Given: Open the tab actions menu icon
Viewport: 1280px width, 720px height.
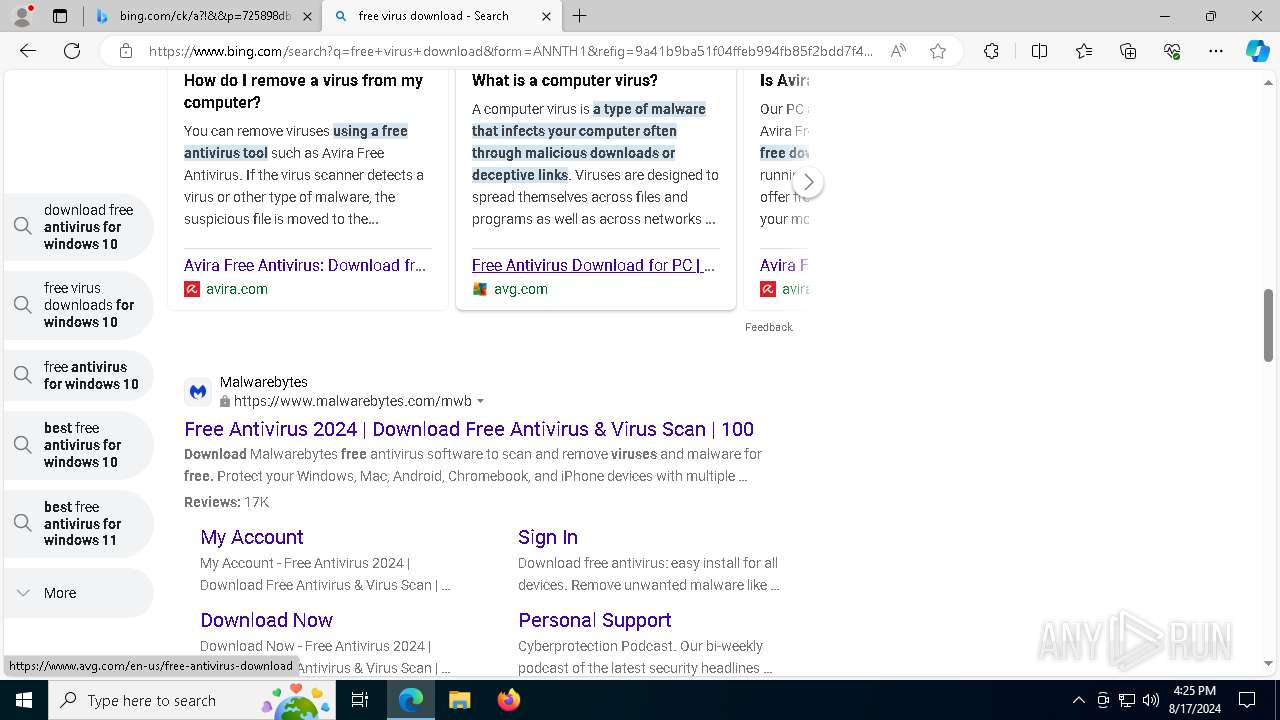Looking at the screenshot, I should (x=60, y=16).
